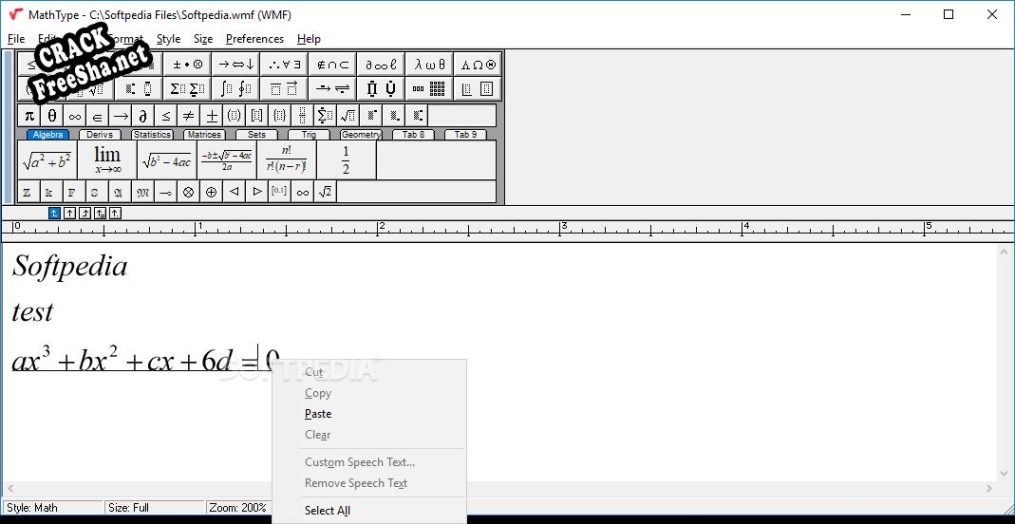Switch to the Matrices tab
Image resolution: width=1015 pixels, height=524 pixels.
(x=204, y=135)
